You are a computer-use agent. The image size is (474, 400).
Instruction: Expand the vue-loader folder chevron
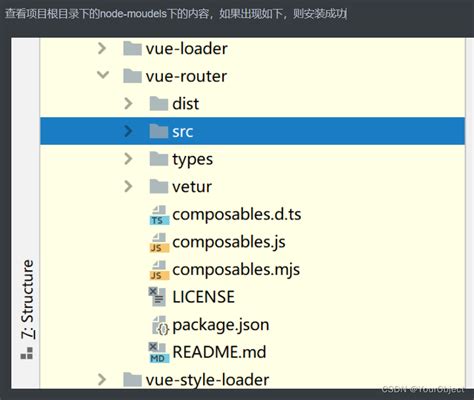[x=102, y=48]
